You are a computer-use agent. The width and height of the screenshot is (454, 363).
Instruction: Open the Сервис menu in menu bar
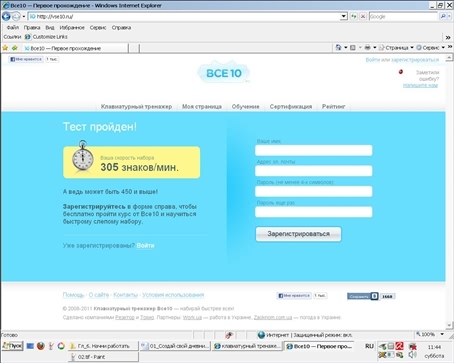pos(98,27)
